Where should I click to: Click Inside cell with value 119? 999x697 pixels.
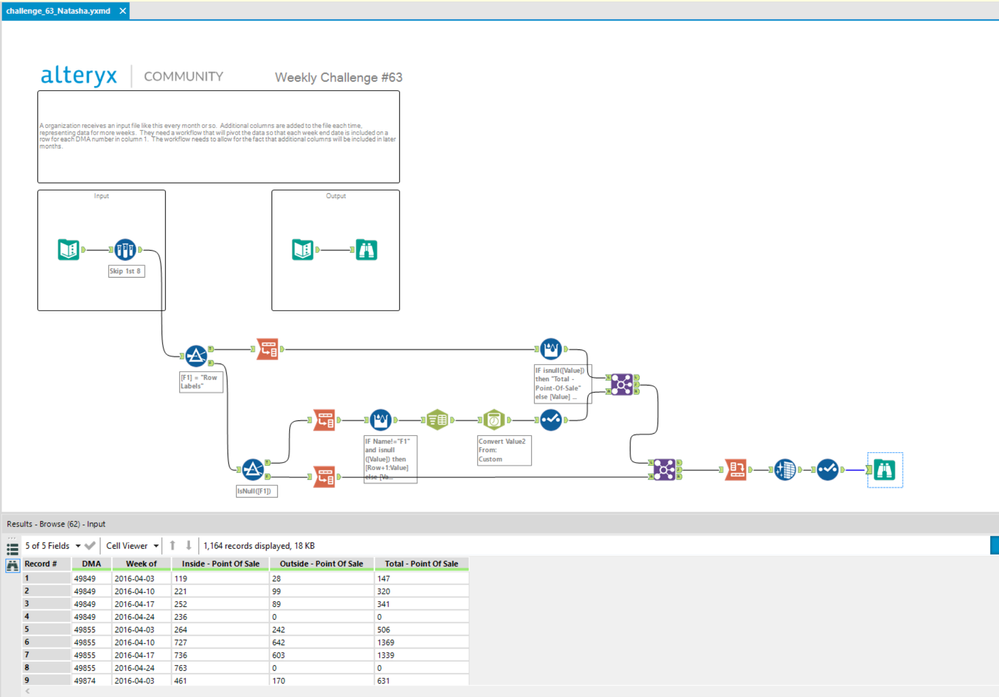220,578
